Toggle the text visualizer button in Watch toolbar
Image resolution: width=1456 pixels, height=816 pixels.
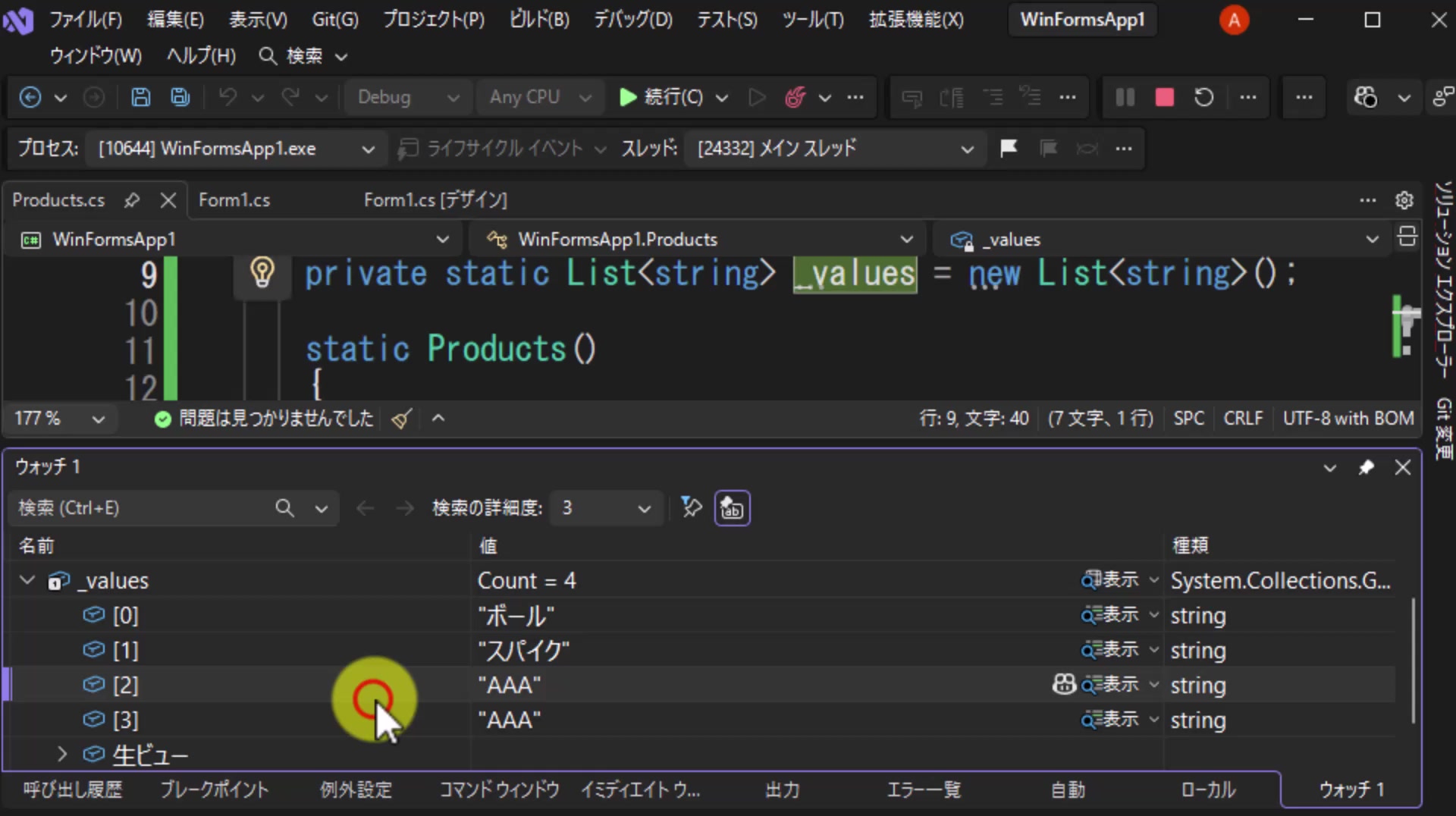[x=732, y=508]
